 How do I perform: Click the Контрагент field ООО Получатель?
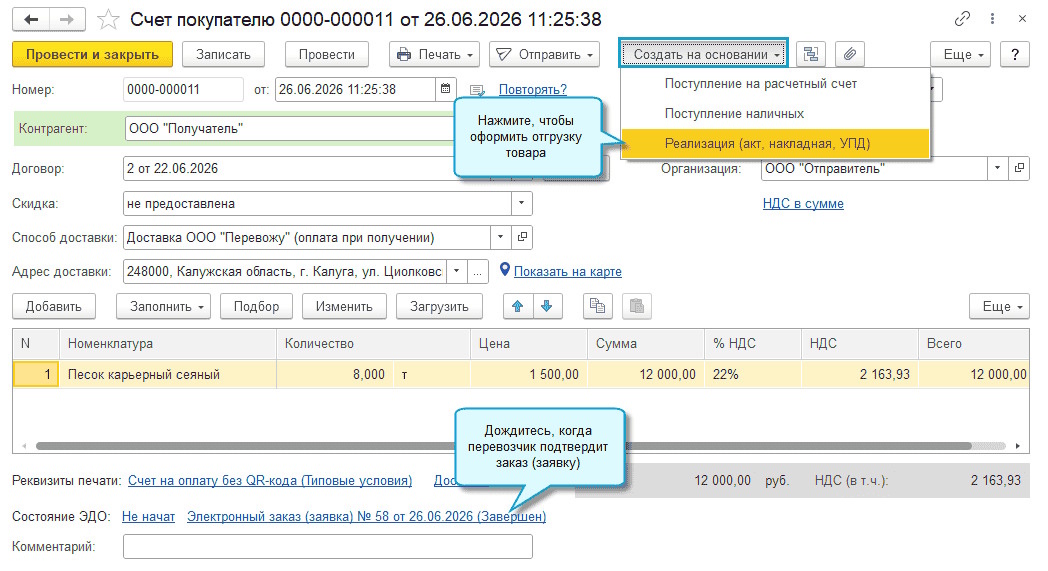click(x=289, y=128)
